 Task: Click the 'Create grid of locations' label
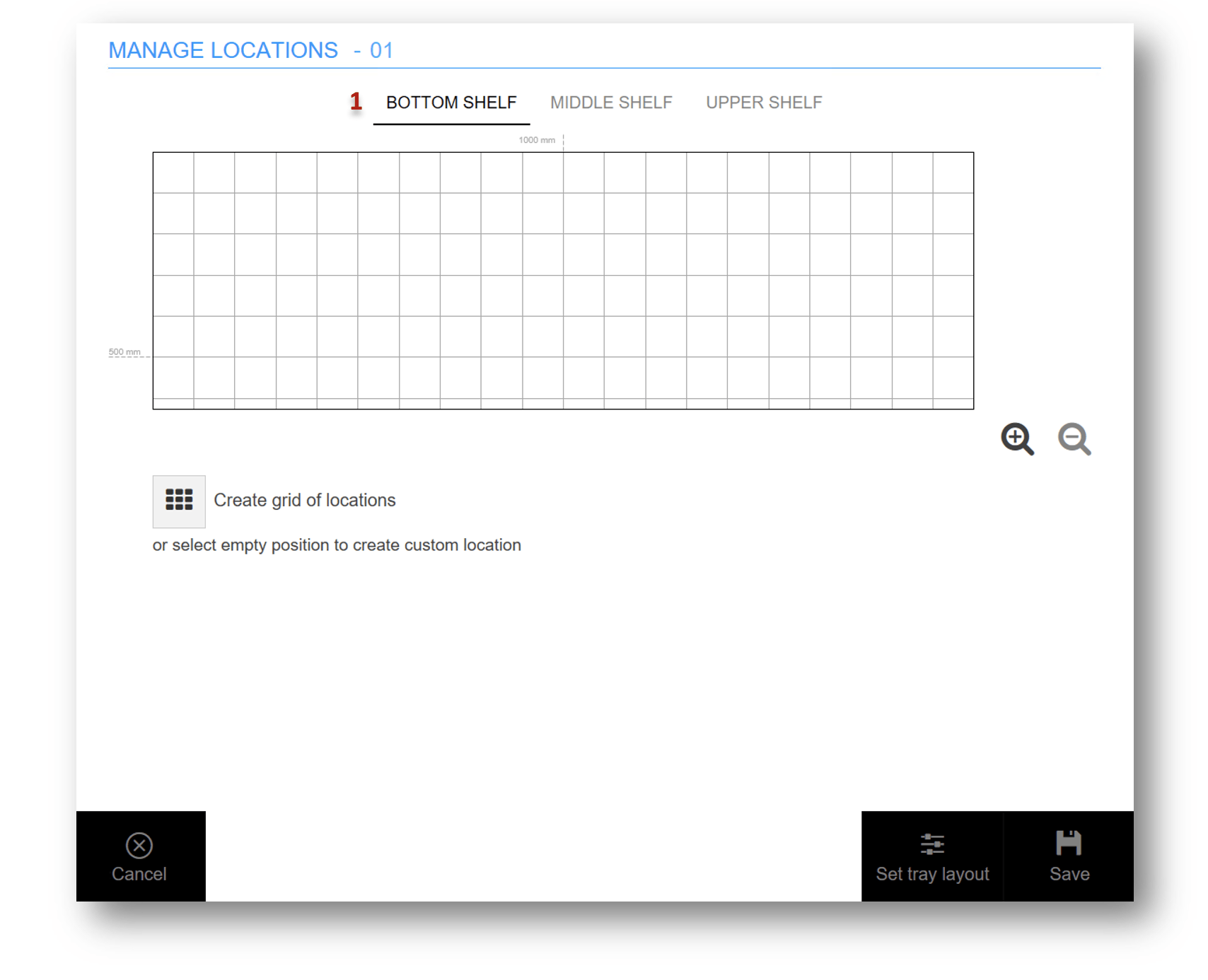pos(304,501)
